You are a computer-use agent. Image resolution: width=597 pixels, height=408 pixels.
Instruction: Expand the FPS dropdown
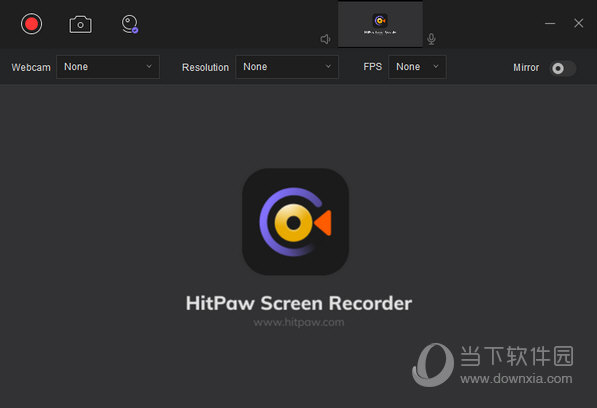pos(417,67)
